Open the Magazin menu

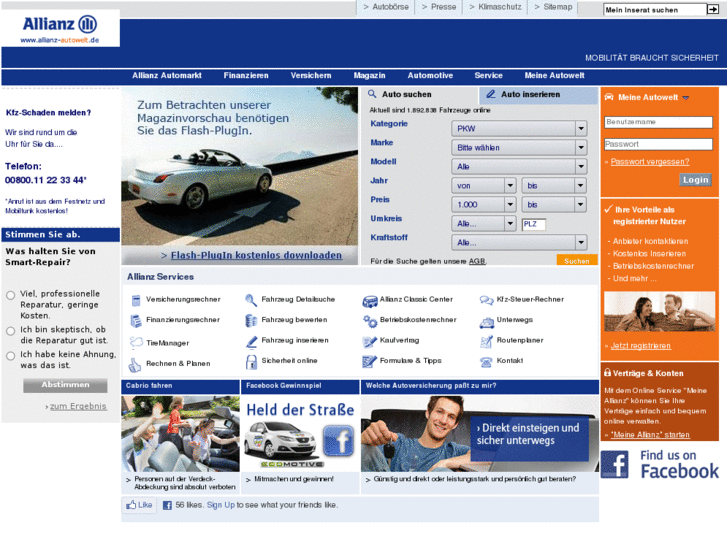click(370, 76)
